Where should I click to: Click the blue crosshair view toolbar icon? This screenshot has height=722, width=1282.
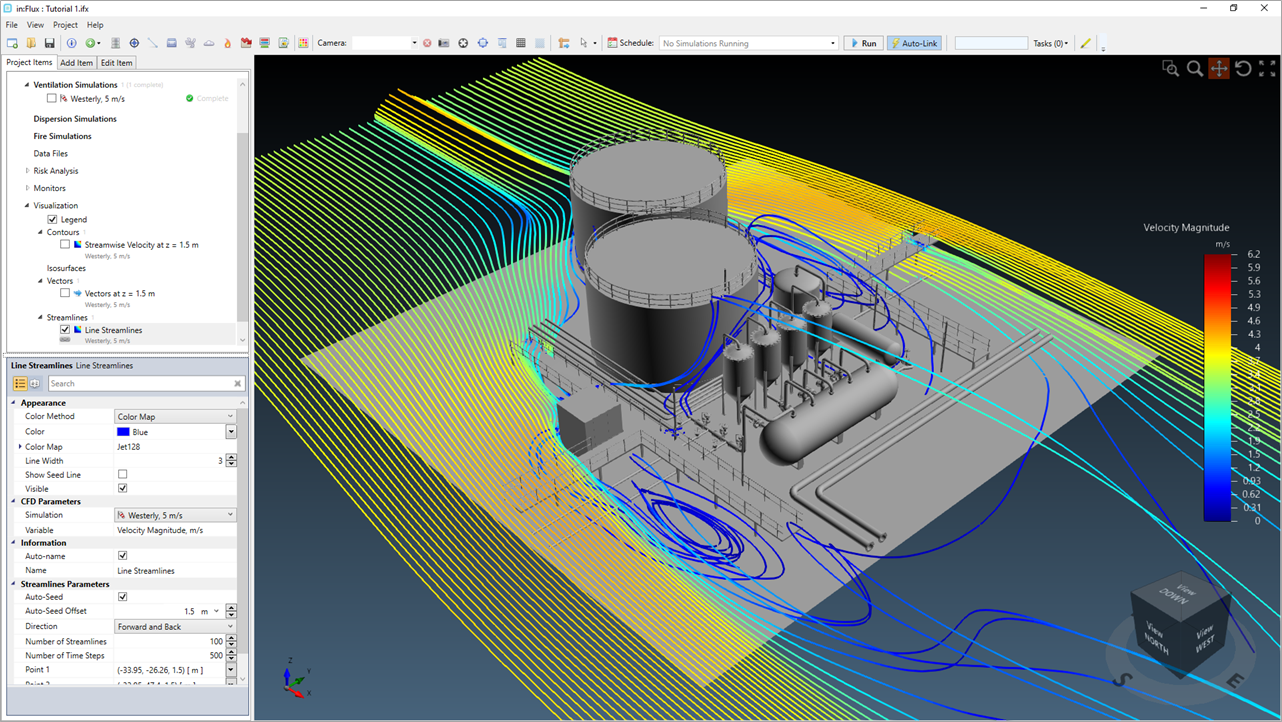[x=482, y=43]
